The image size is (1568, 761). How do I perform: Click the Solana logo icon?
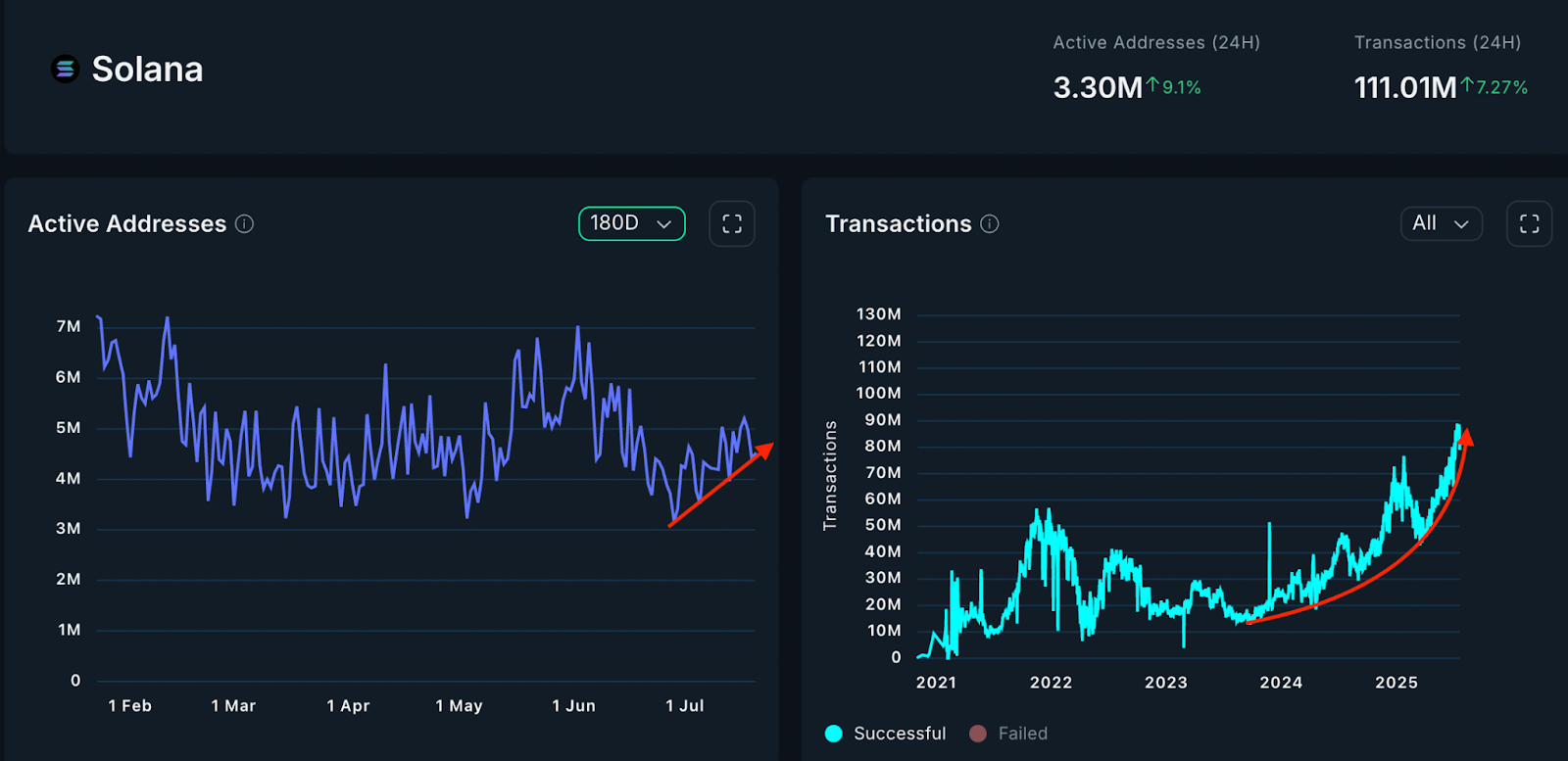(65, 69)
